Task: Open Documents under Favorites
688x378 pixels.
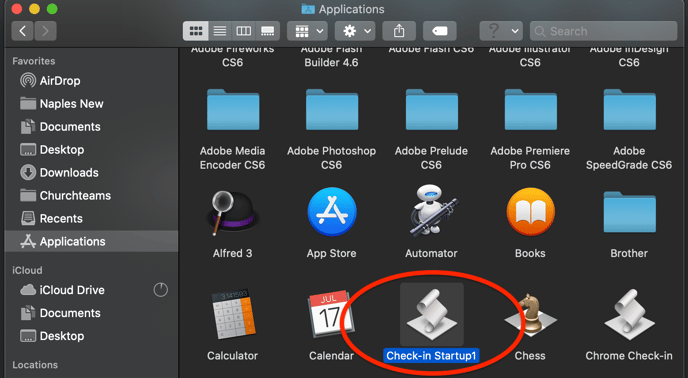Action: click(x=91, y=126)
